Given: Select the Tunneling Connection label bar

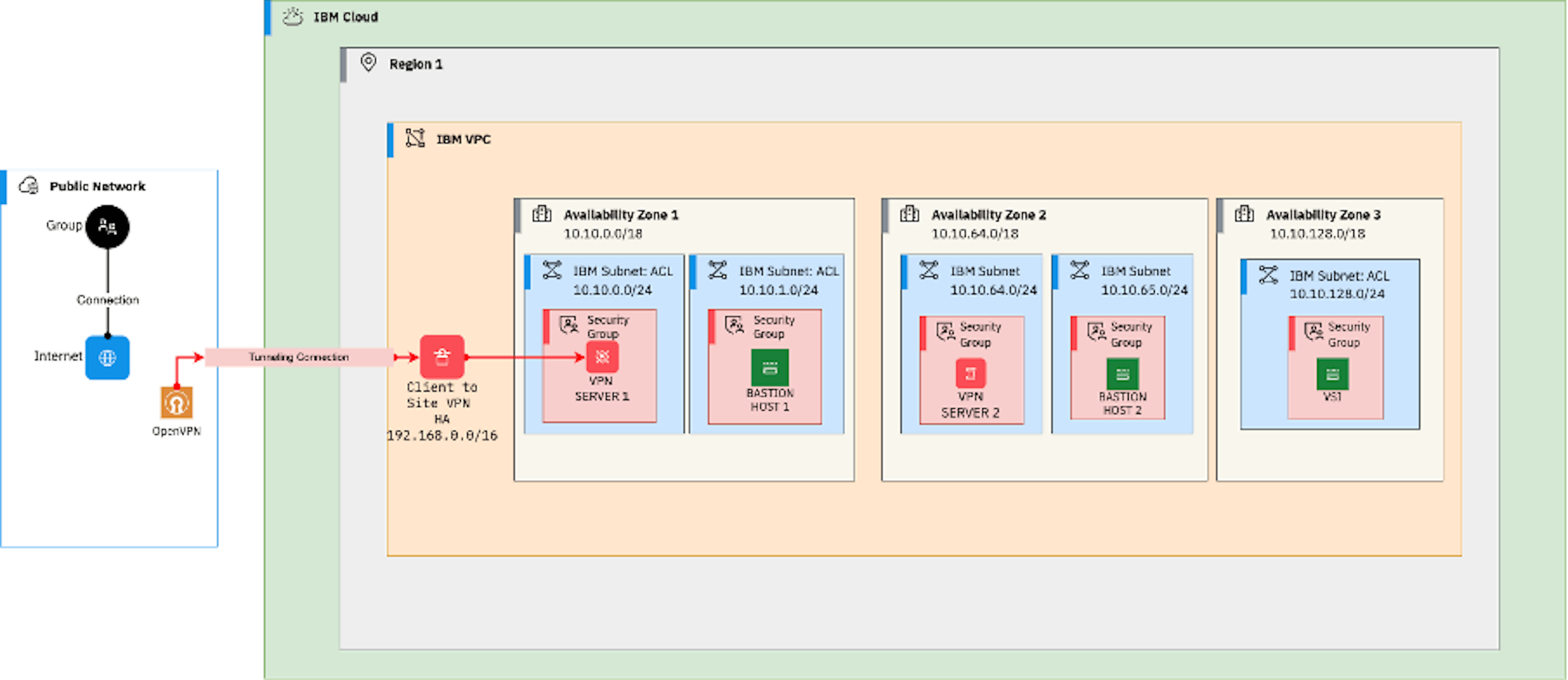Looking at the screenshot, I should [x=299, y=357].
